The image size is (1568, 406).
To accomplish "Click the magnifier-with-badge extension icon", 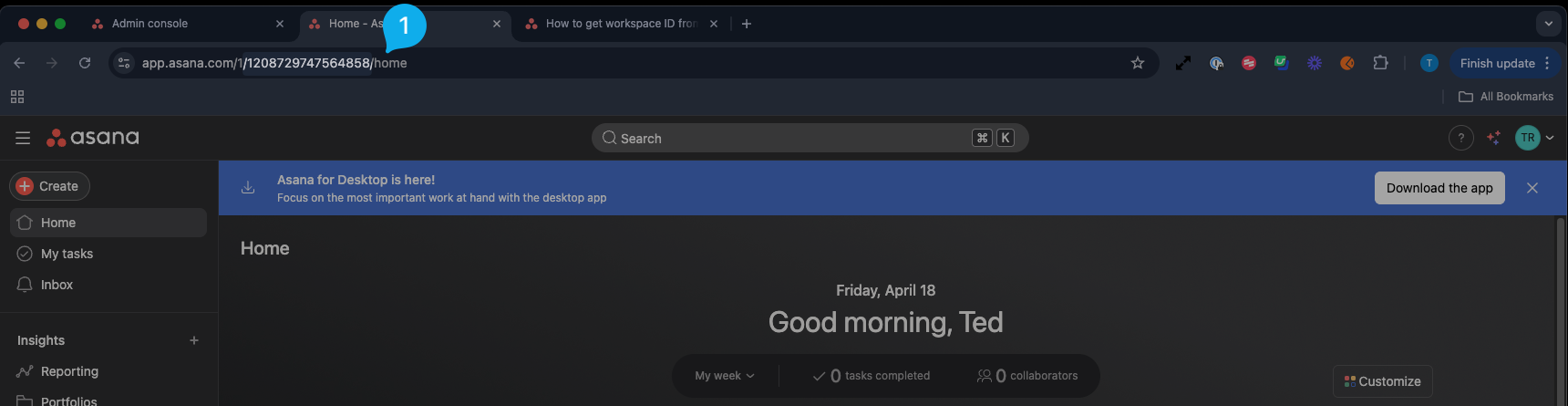I will tap(1216, 63).
